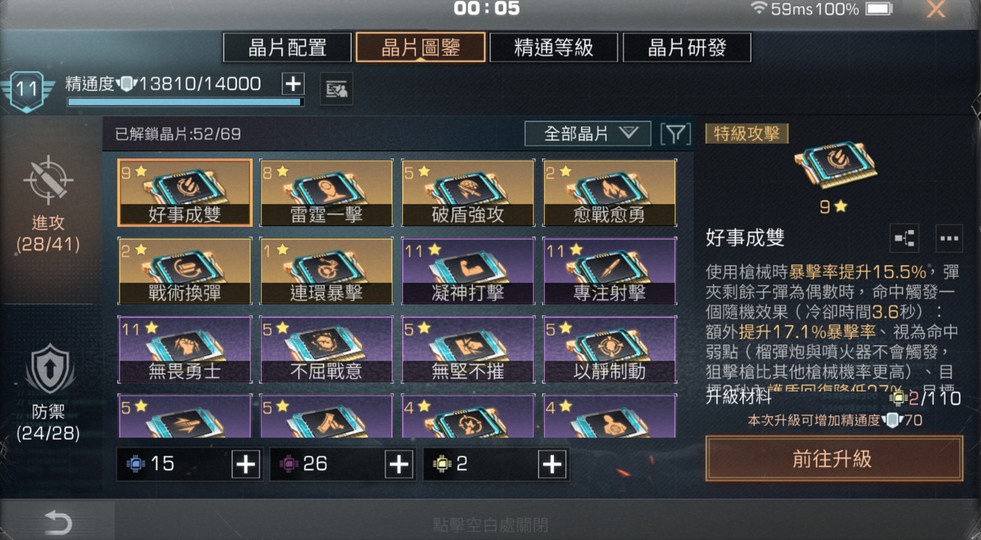The width and height of the screenshot is (981, 540).
Task: Select the 雷霆一擊 chip card
Action: click(x=326, y=193)
